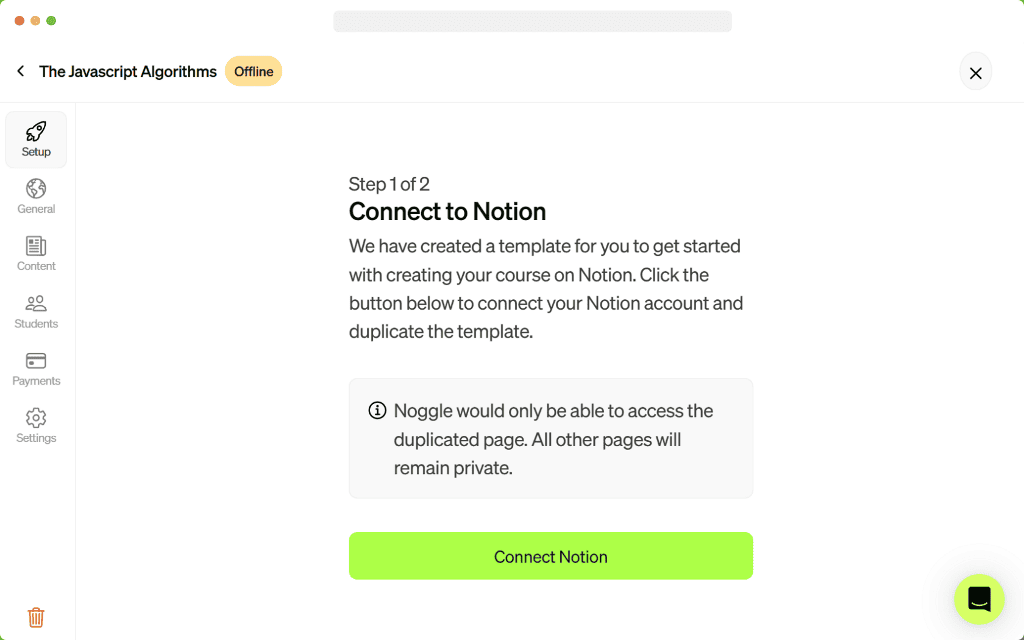The image size is (1024, 640).
Task: Switch to the Students sidebar tab
Action: pos(36,311)
